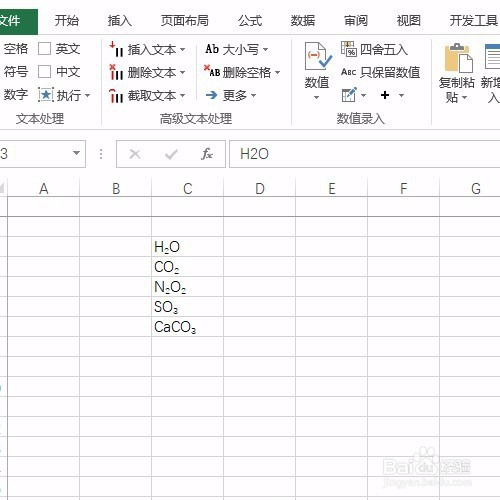Expand the 执行 dropdown arrow
This screenshot has height=500, width=500.
[x=87, y=96]
